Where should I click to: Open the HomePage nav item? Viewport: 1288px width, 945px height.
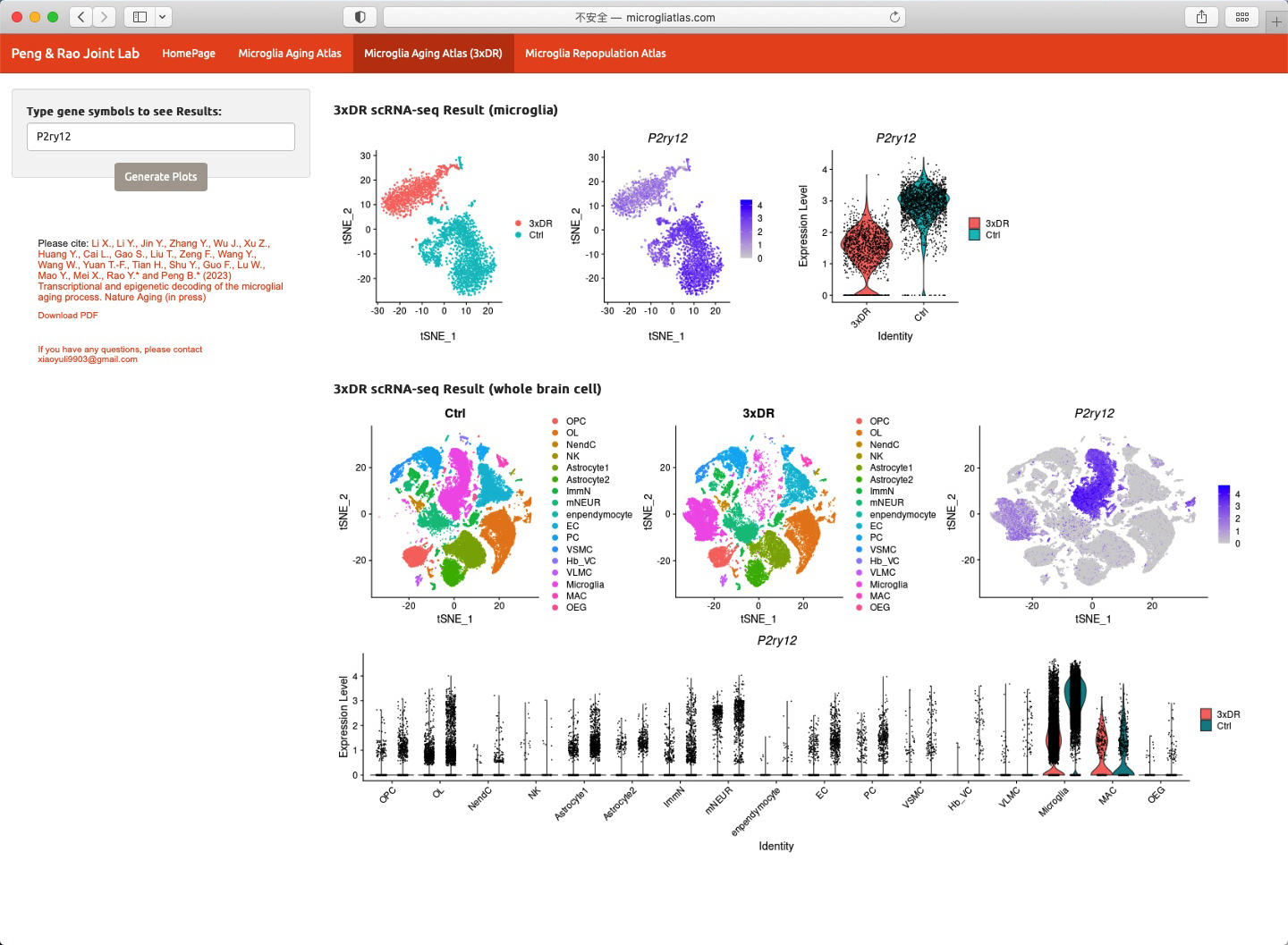pyautogui.click(x=189, y=54)
